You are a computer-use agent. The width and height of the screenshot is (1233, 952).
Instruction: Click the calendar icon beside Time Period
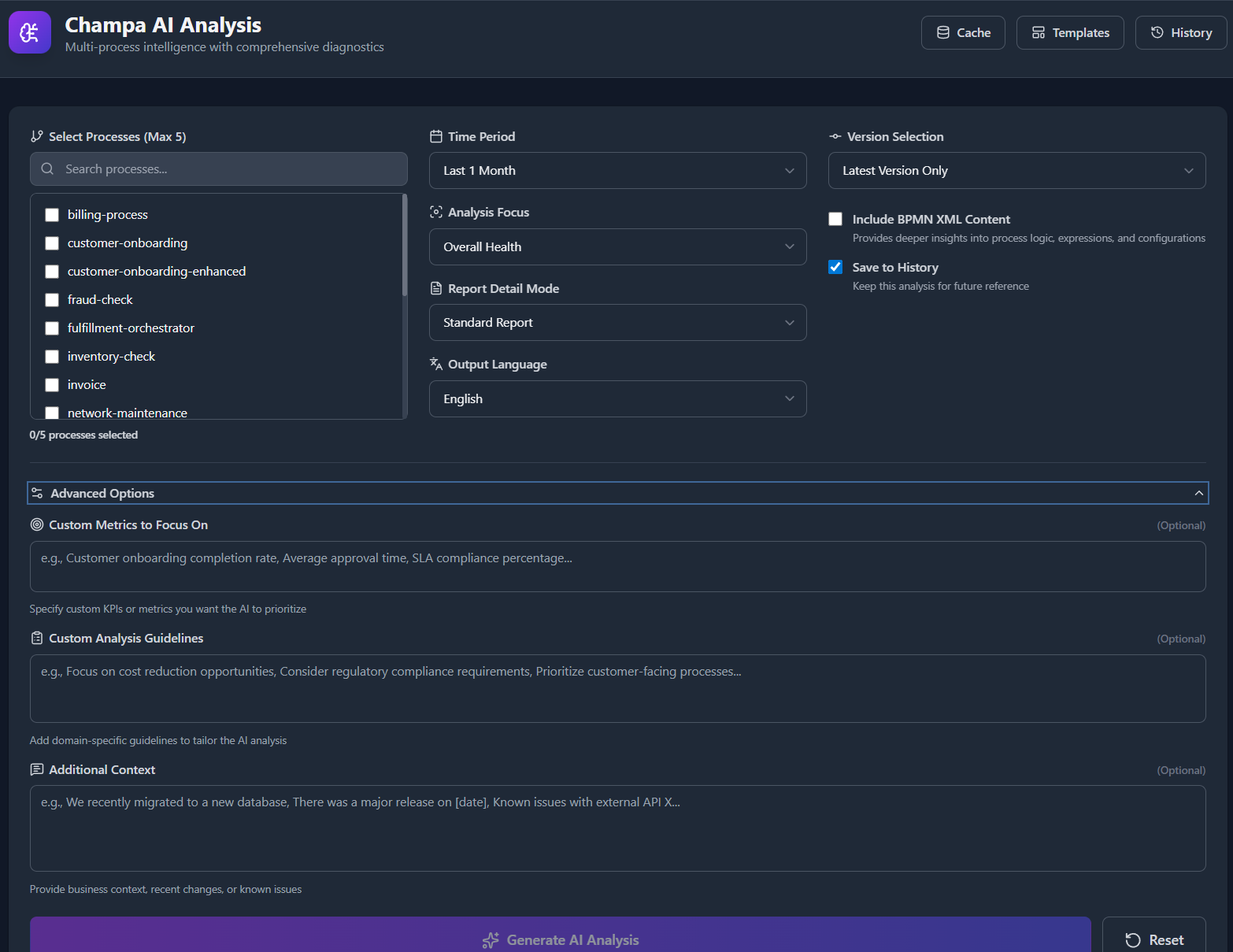pos(435,136)
